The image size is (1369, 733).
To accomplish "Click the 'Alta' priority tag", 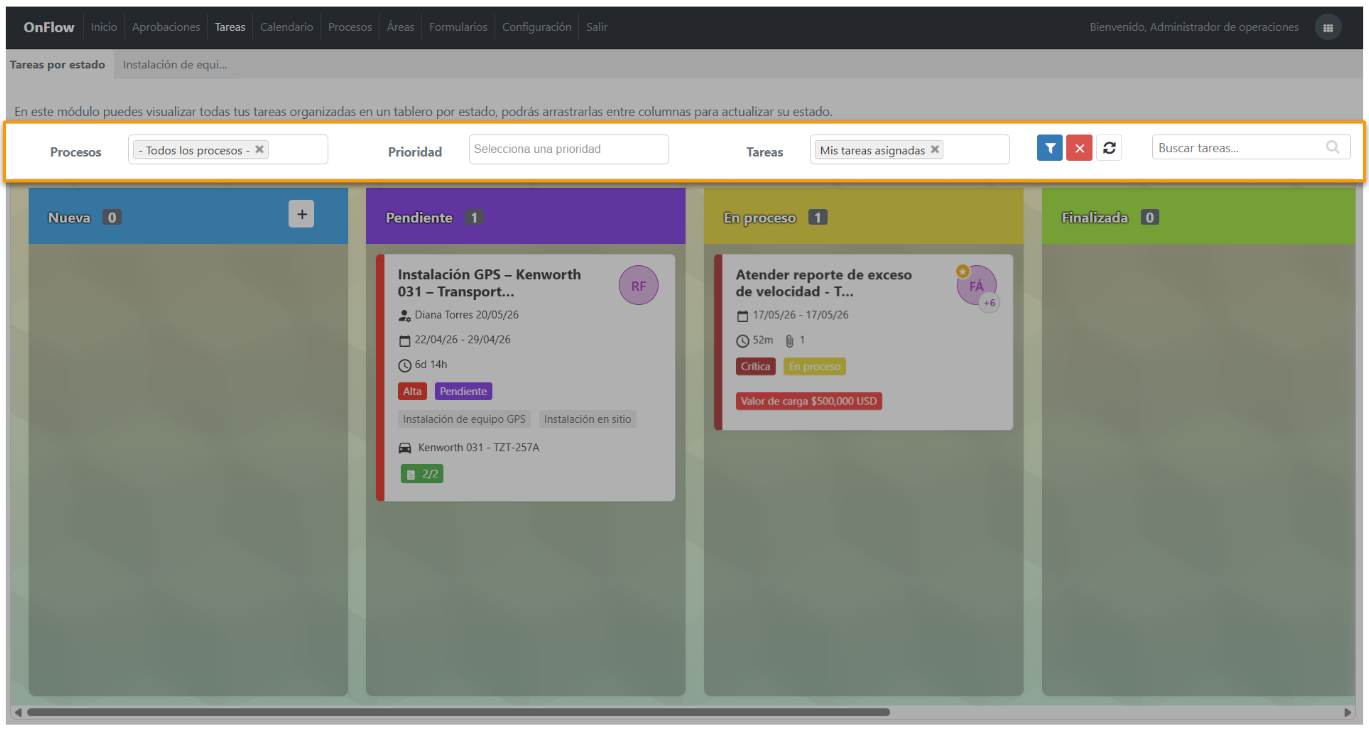I will click(x=412, y=391).
